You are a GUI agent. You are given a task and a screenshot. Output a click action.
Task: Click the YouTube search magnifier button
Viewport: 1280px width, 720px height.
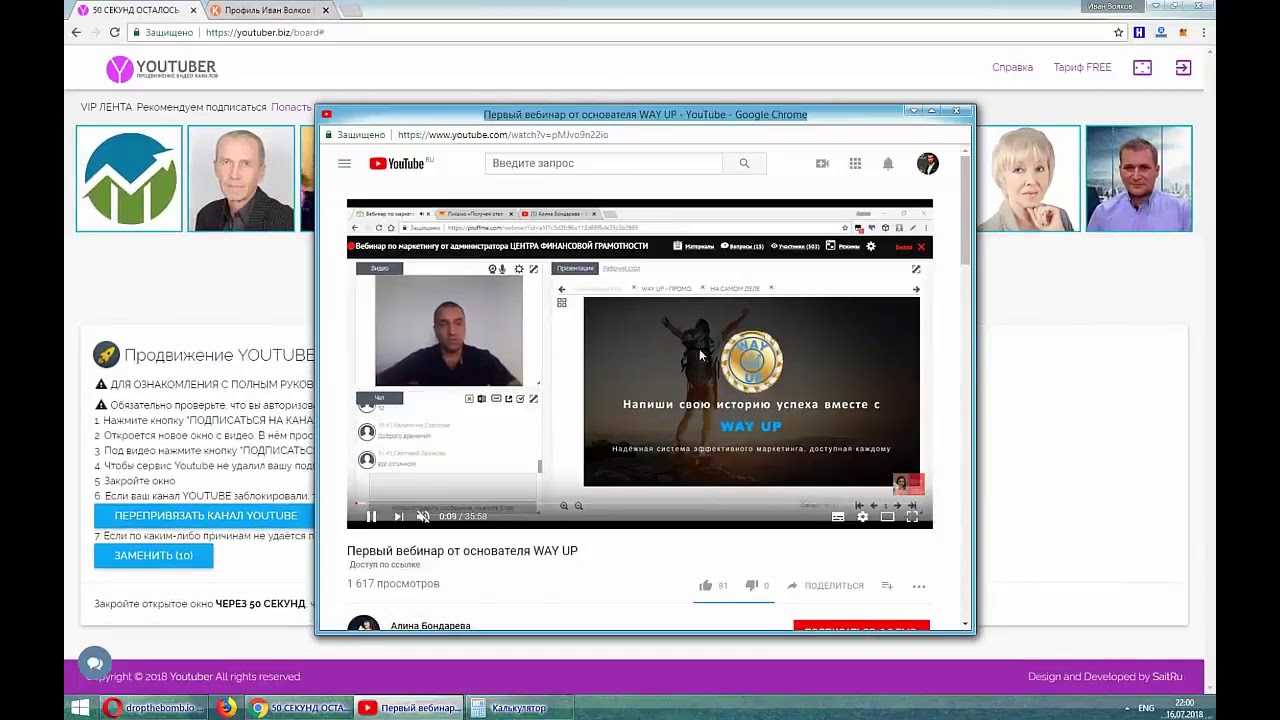pos(744,163)
